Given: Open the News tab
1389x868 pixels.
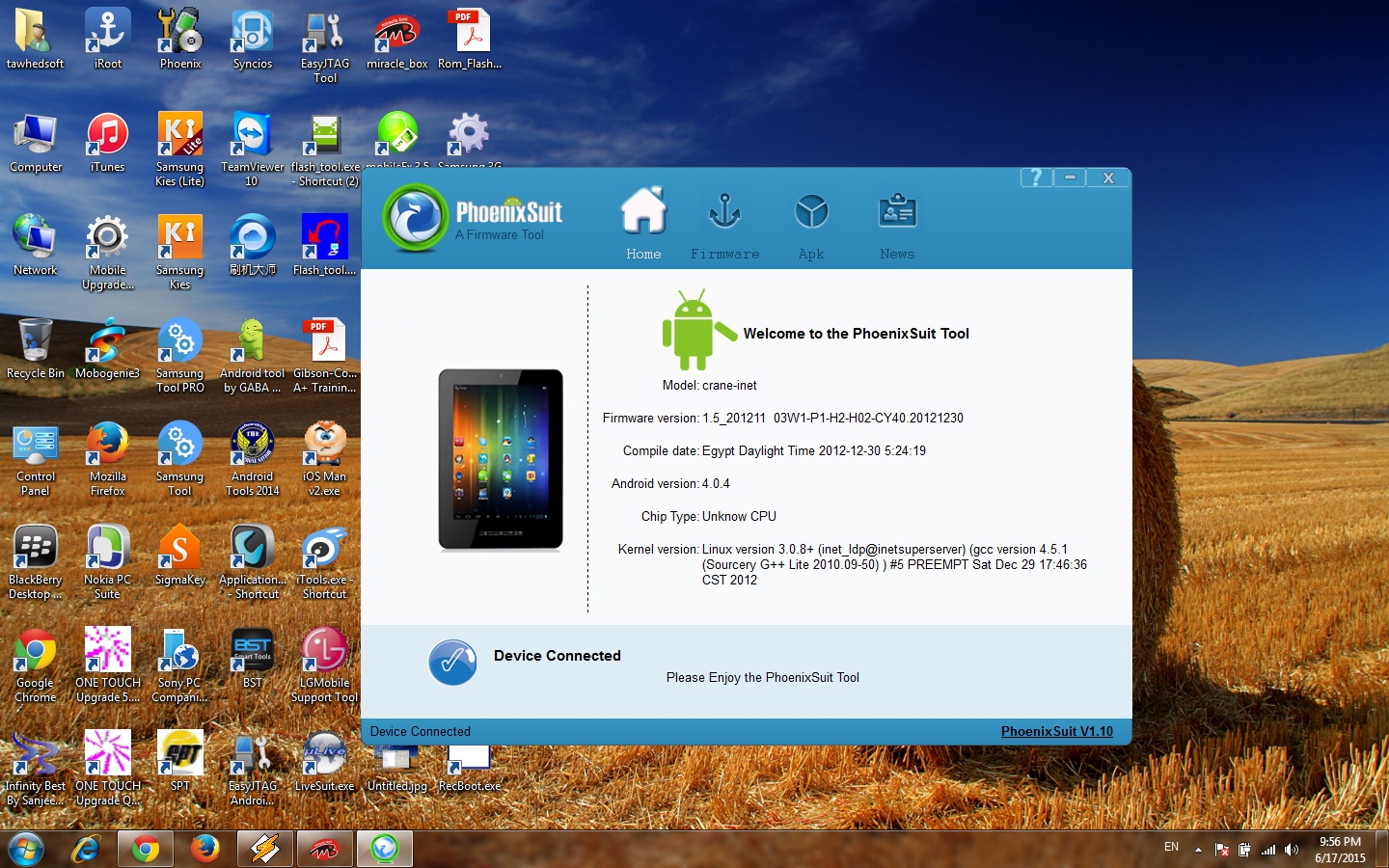Looking at the screenshot, I should click(897, 227).
